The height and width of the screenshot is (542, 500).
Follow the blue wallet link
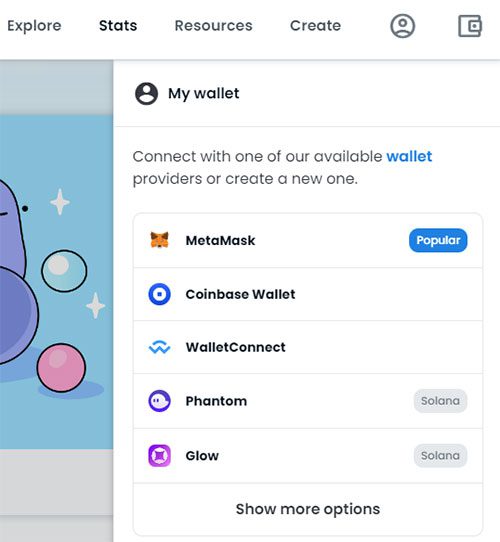pyautogui.click(x=409, y=156)
